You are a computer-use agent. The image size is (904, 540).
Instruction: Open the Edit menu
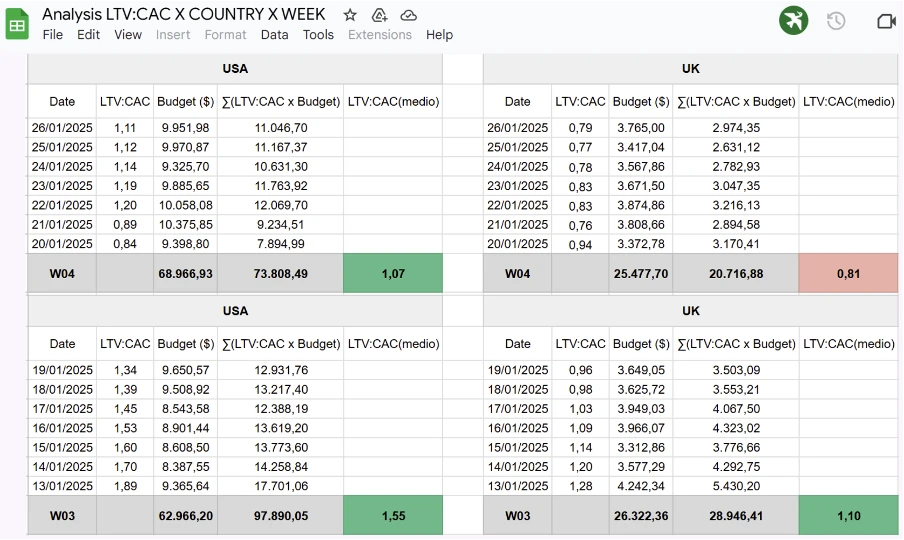tap(88, 35)
